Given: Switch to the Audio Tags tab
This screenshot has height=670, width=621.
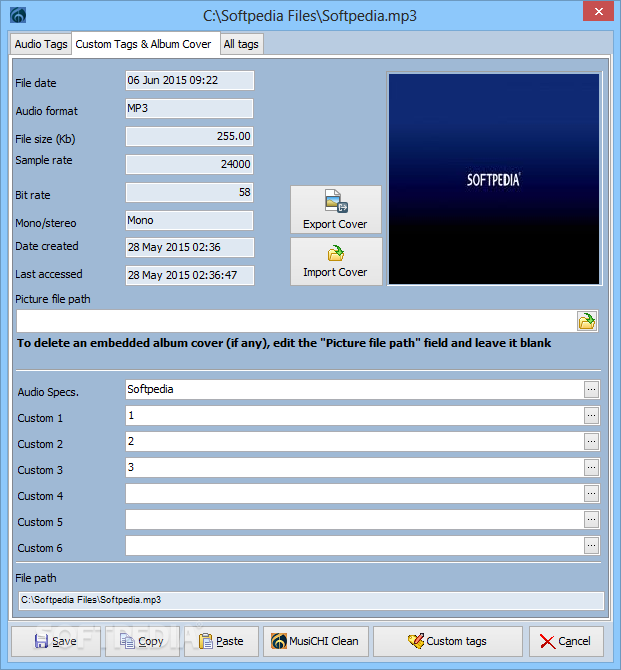Looking at the screenshot, I should 41,44.
